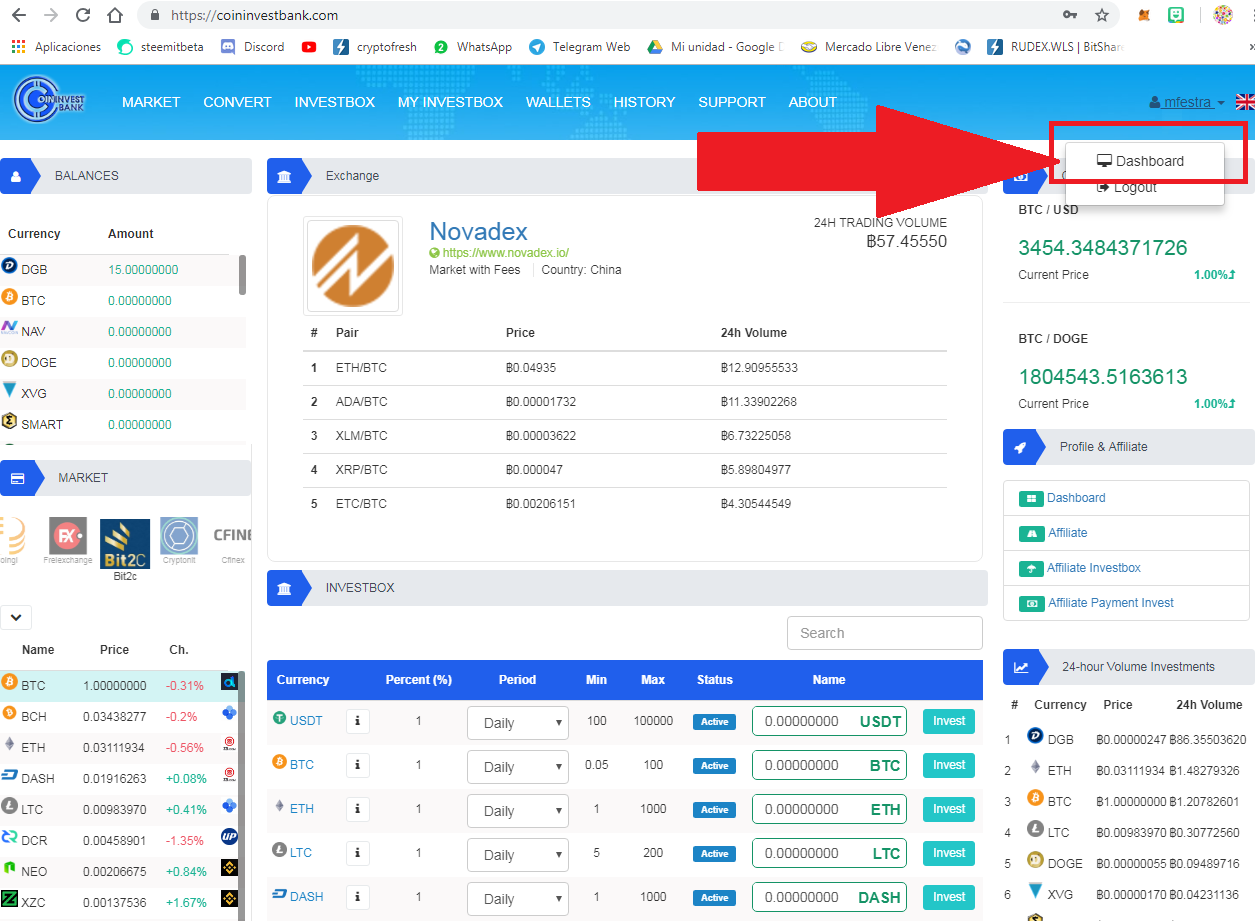This screenshot has height=921, width=1255.
Task: Click the Exchange panel bank icon
Action: [284, 176]
